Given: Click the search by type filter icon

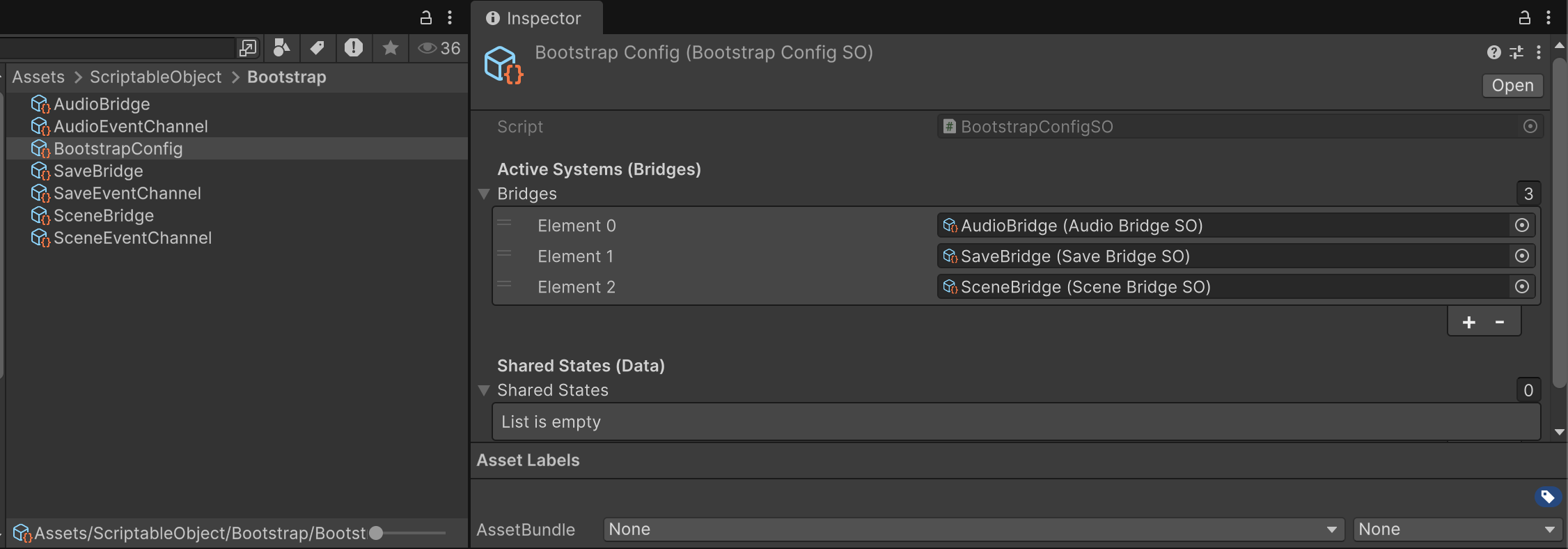Looking at the screenshot, I should coord(281,47).
